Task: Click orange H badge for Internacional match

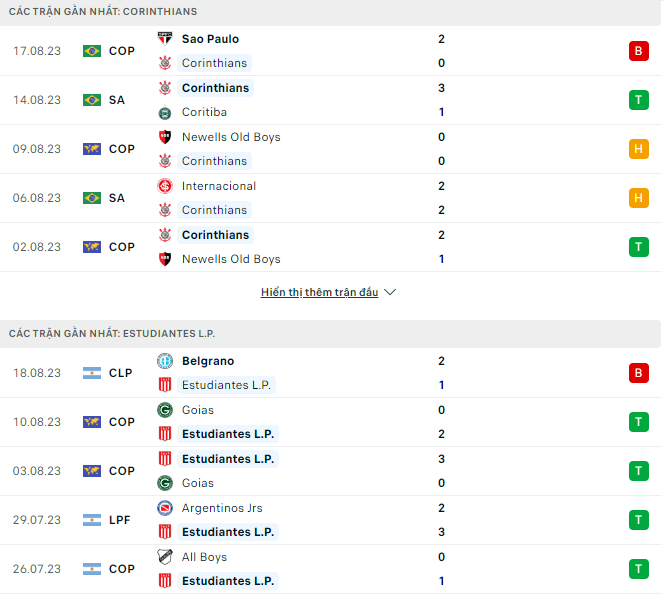Action: tap(638, 198)
